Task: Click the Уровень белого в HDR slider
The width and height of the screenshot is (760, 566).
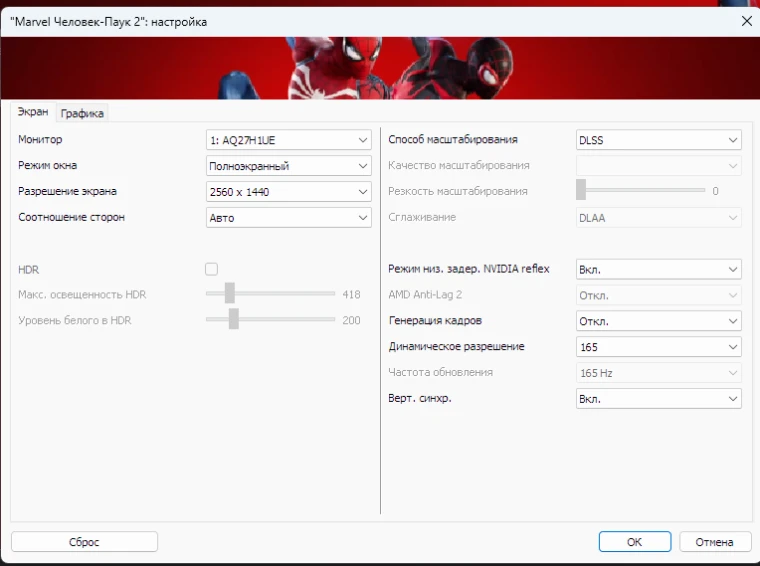Action: pos(270,319)
